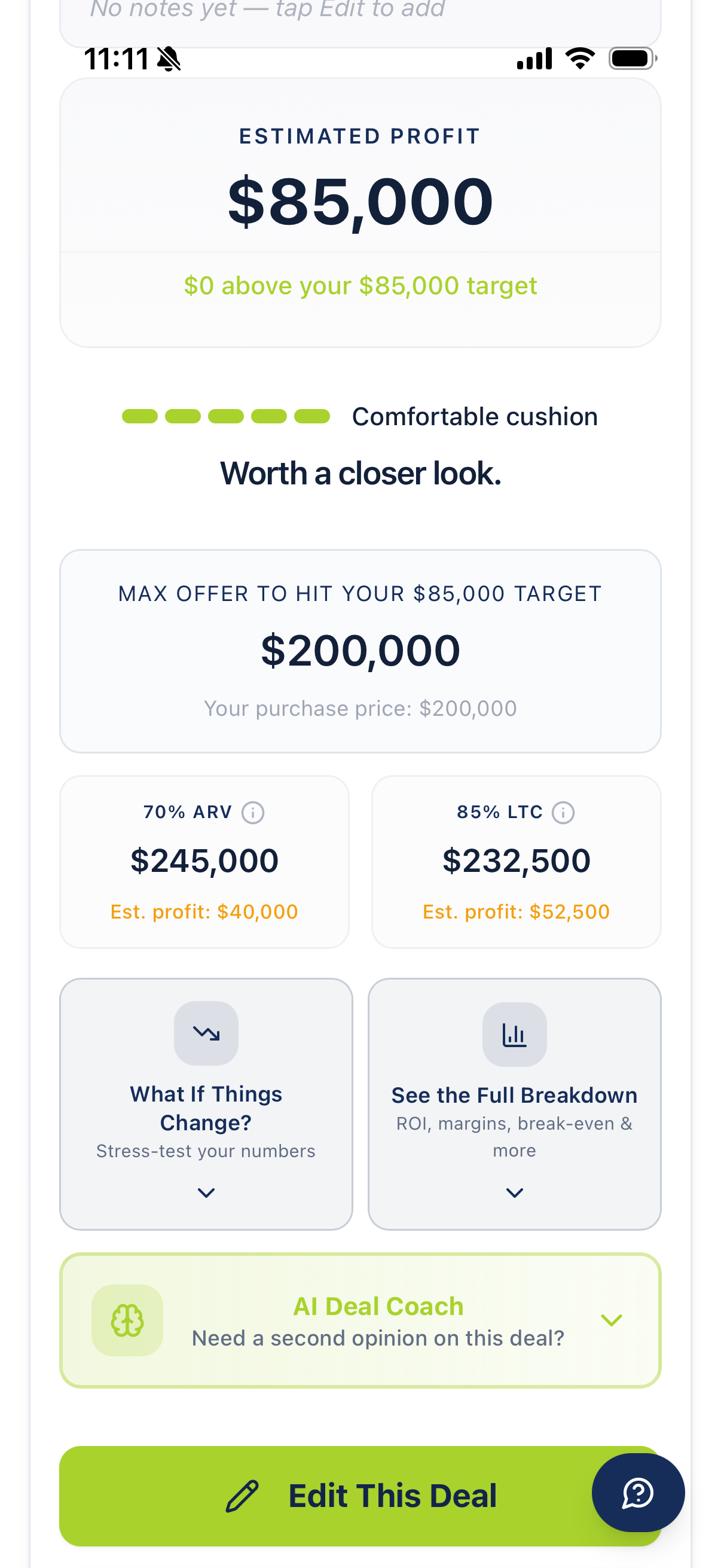Tap the muted bell icon in status bar
The width and height of the screenshot is (721, 1568).
coord(169,59)
